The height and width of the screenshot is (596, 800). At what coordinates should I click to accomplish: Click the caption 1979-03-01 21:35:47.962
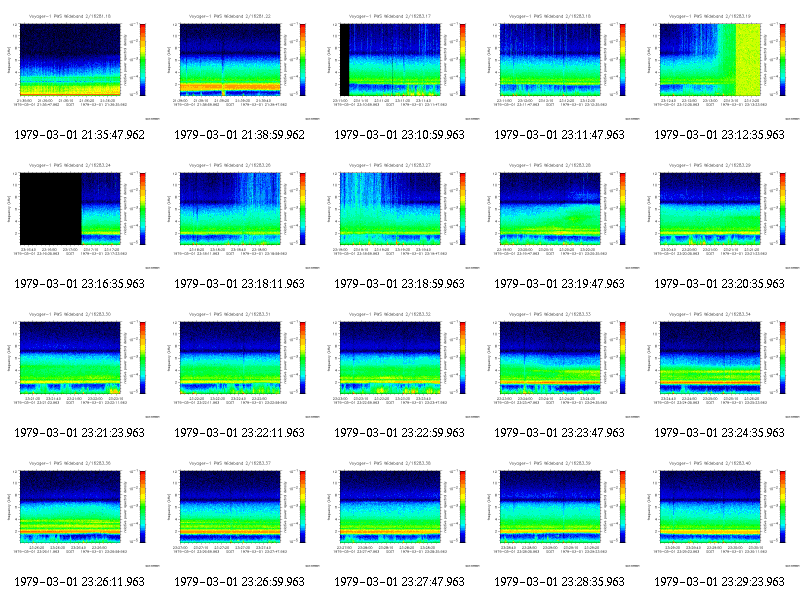point(80,135)
